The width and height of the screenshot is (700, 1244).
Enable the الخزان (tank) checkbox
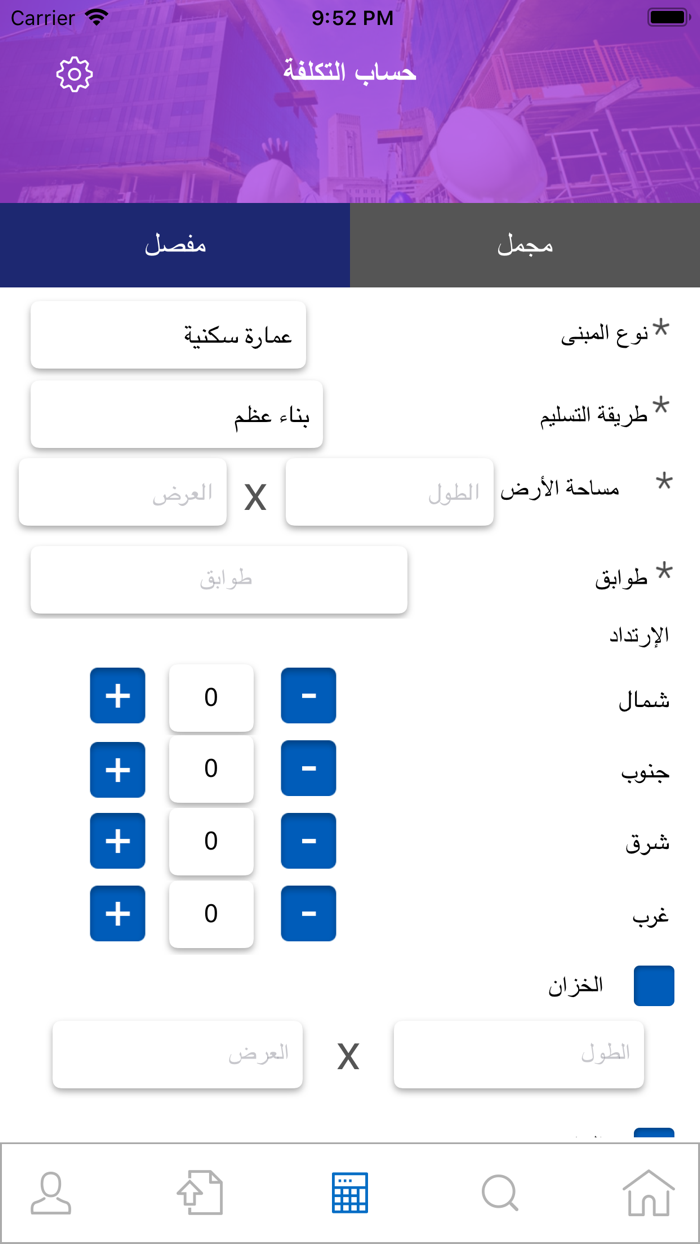click(655, 986)
